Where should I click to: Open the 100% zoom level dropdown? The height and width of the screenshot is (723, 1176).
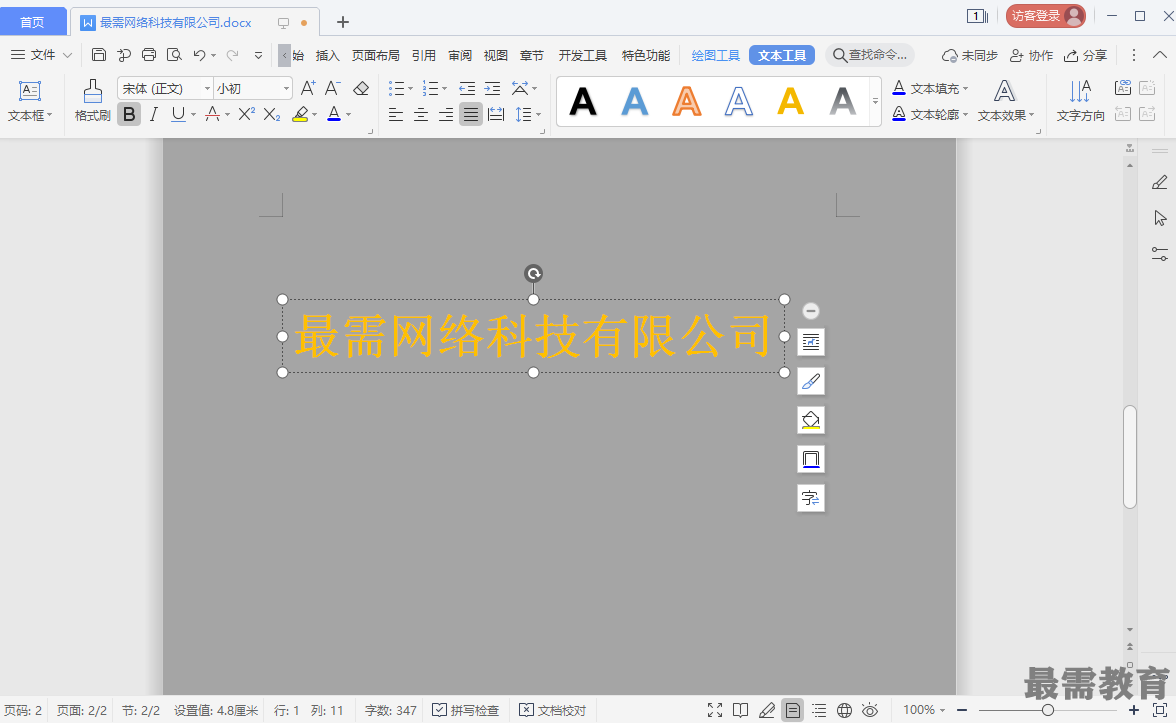pos(924,710)
